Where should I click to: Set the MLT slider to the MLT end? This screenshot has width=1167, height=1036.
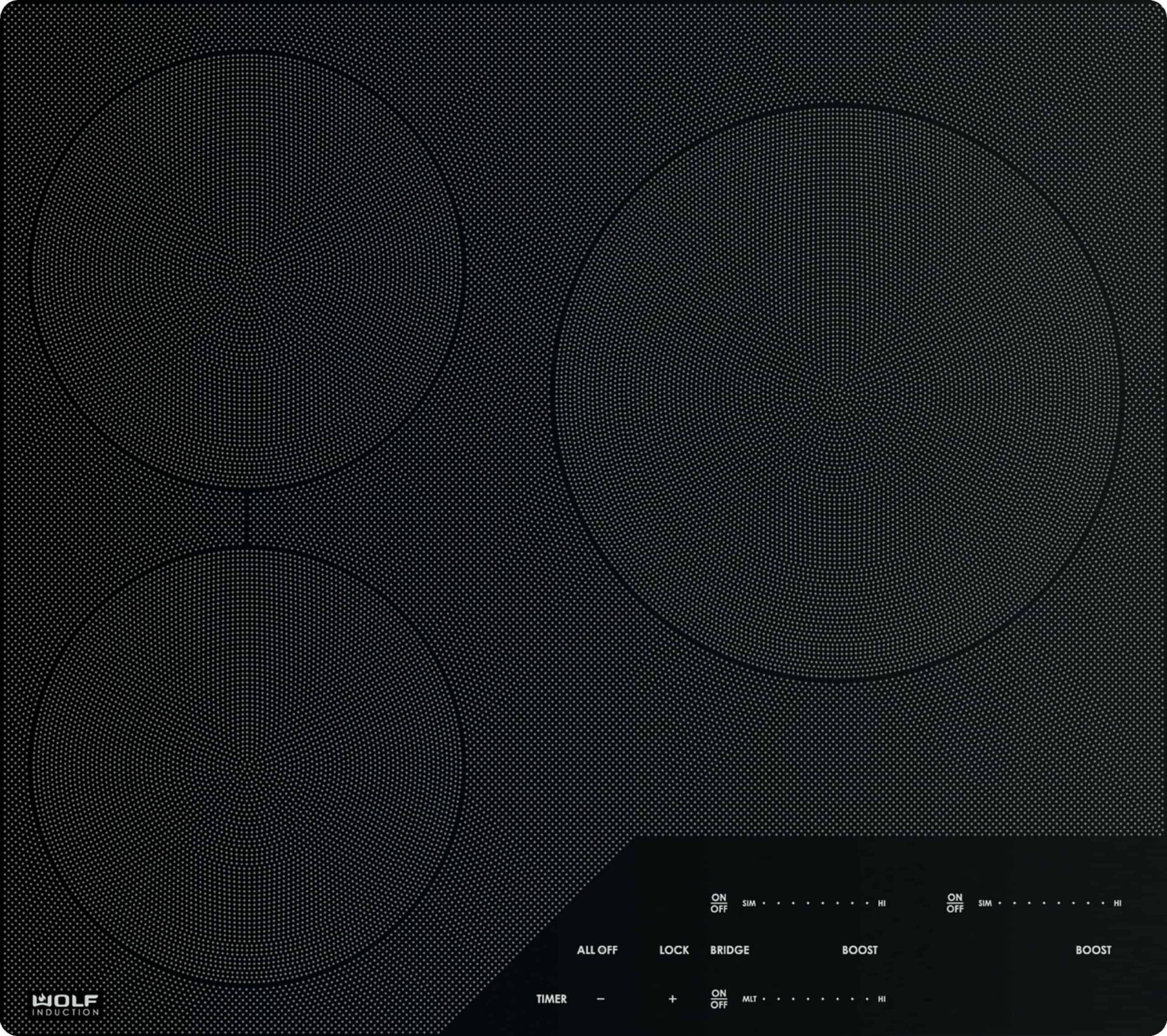(x=749, y=999)
